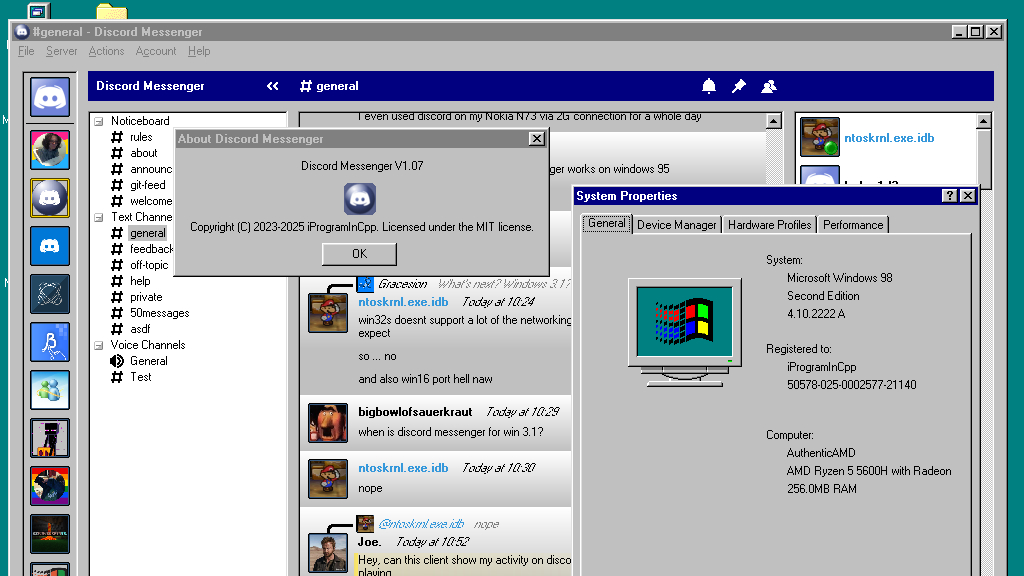Image resolution: width=1024 pixels, height=576 pixels.
Task: Select the General tab in System Properties
Action: (607, 223)
